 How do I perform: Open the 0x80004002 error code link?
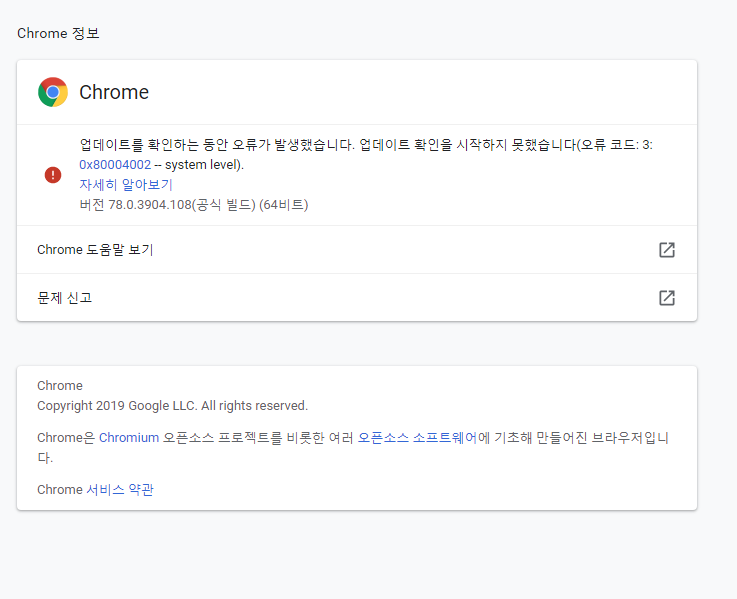point(115,165)
